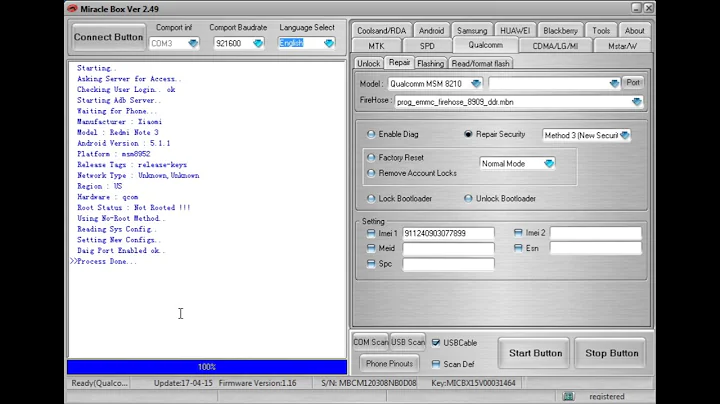Viewport: 720px width, 404px height.
Task: Toggle the Imei 2 checkbox
Action: tap(518, 233)
